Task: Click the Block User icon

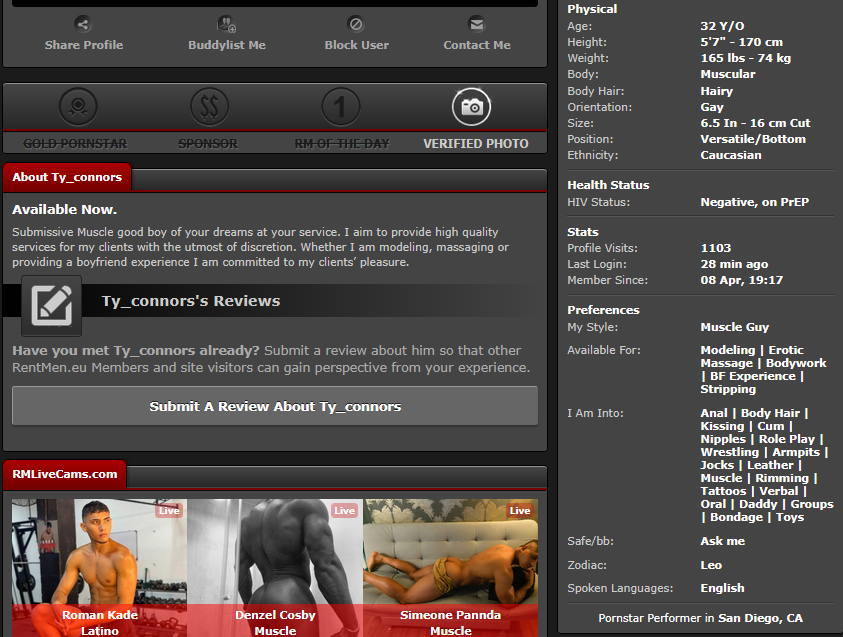Action: click(x=356, y=24)
